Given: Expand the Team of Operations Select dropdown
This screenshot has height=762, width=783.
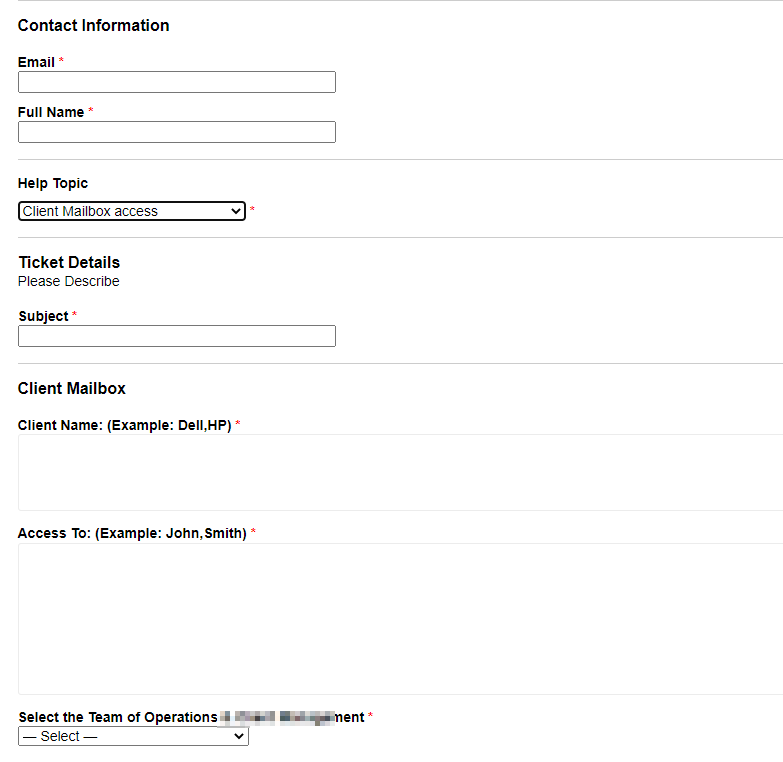Looking at the screenshot, I should click(133, 736).
